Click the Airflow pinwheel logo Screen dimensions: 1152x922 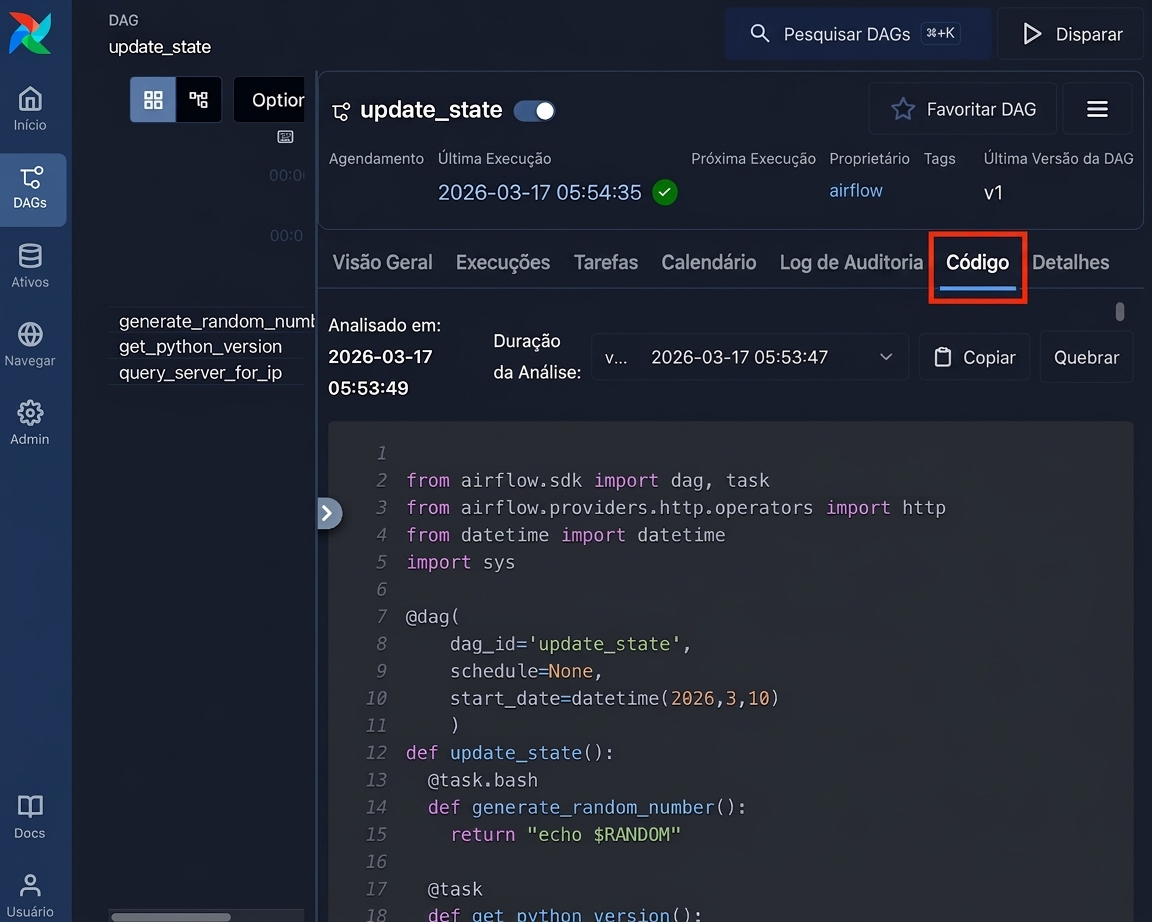pos(30,34)
